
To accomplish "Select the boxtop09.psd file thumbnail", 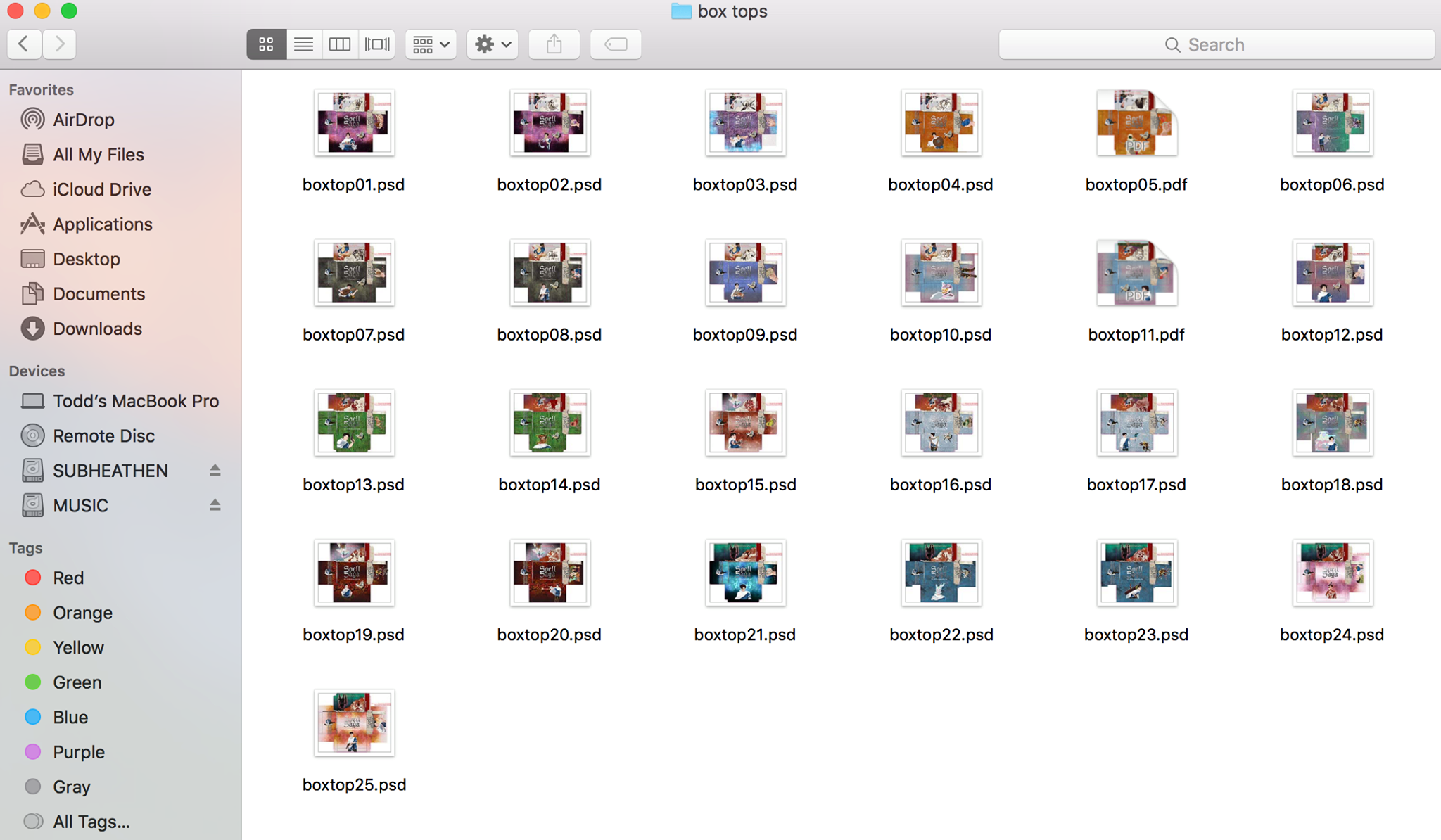I will tap(745, 272).
